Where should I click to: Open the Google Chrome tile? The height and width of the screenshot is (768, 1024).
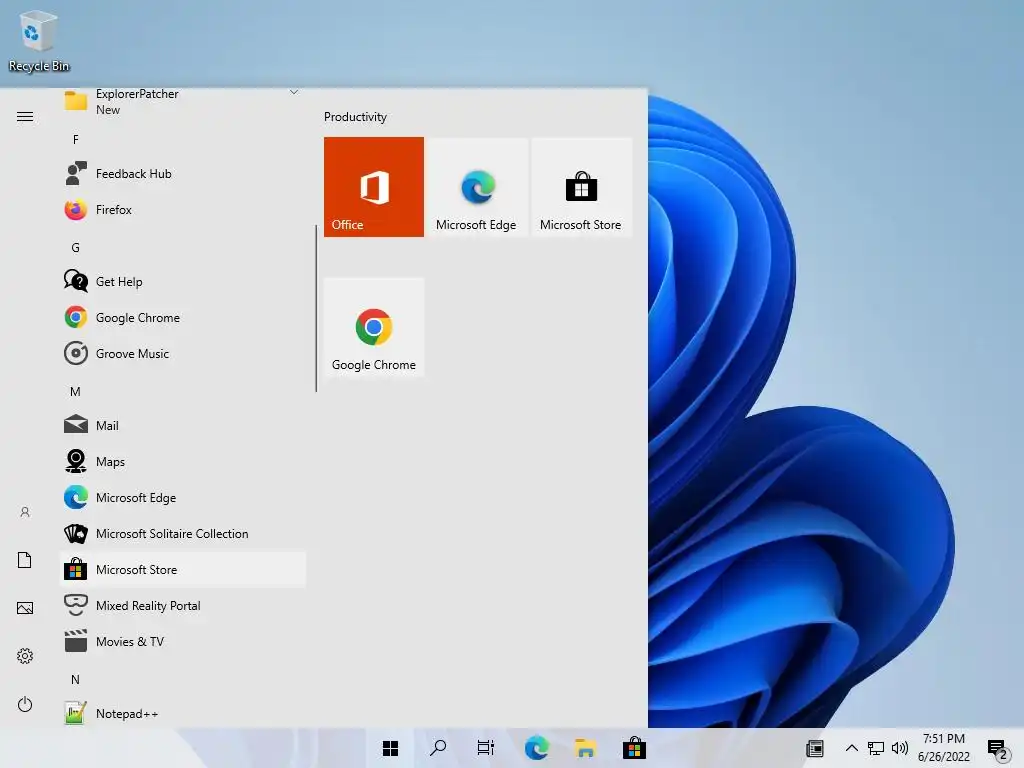374,327
